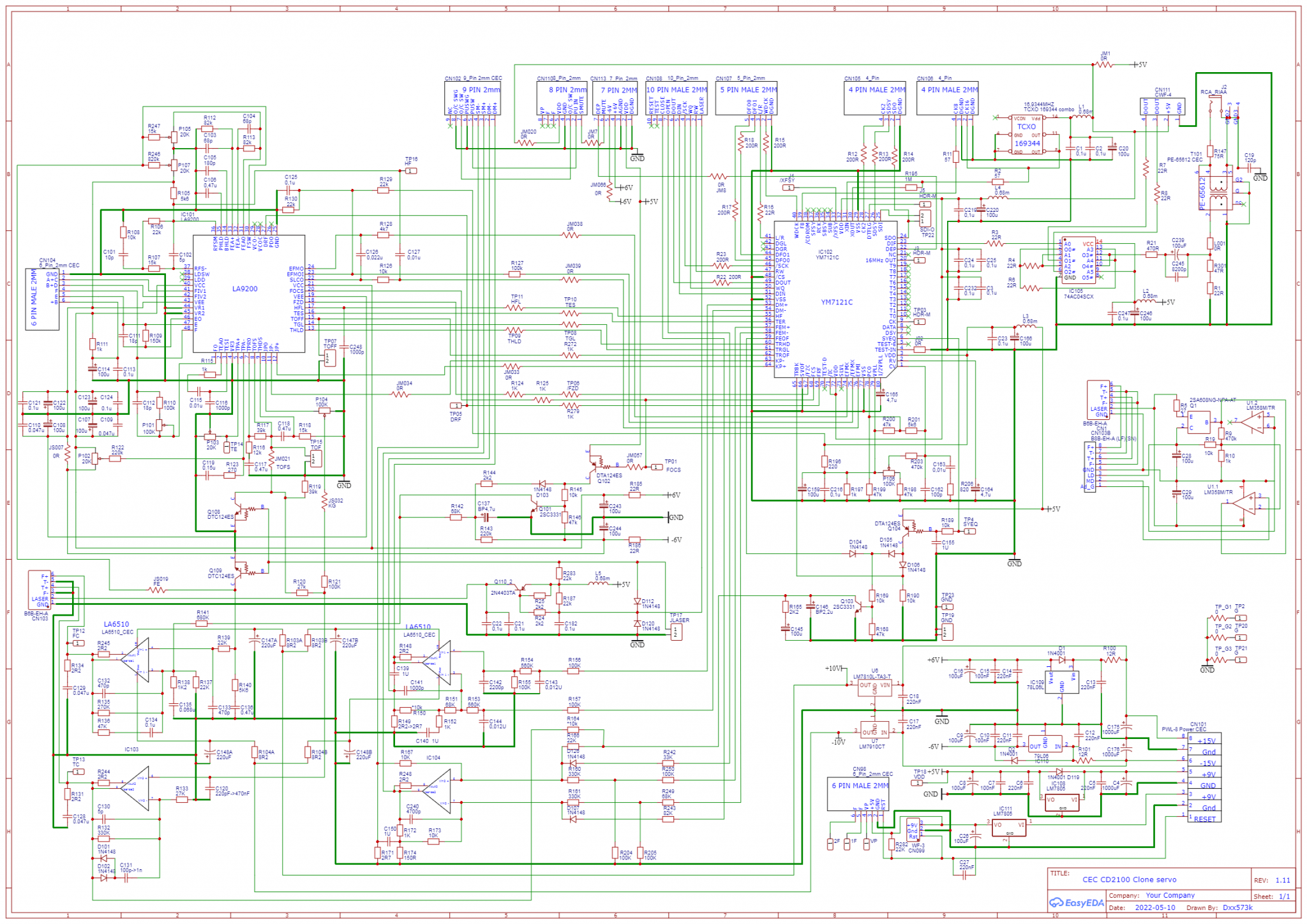Click the 5 PIN MALE 2MM connector CN107

pyautogui.click(x=746, y=98)
